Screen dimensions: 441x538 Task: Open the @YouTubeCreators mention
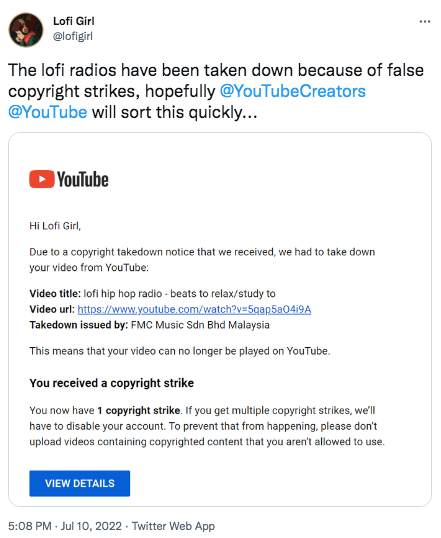tap(292, 91)
